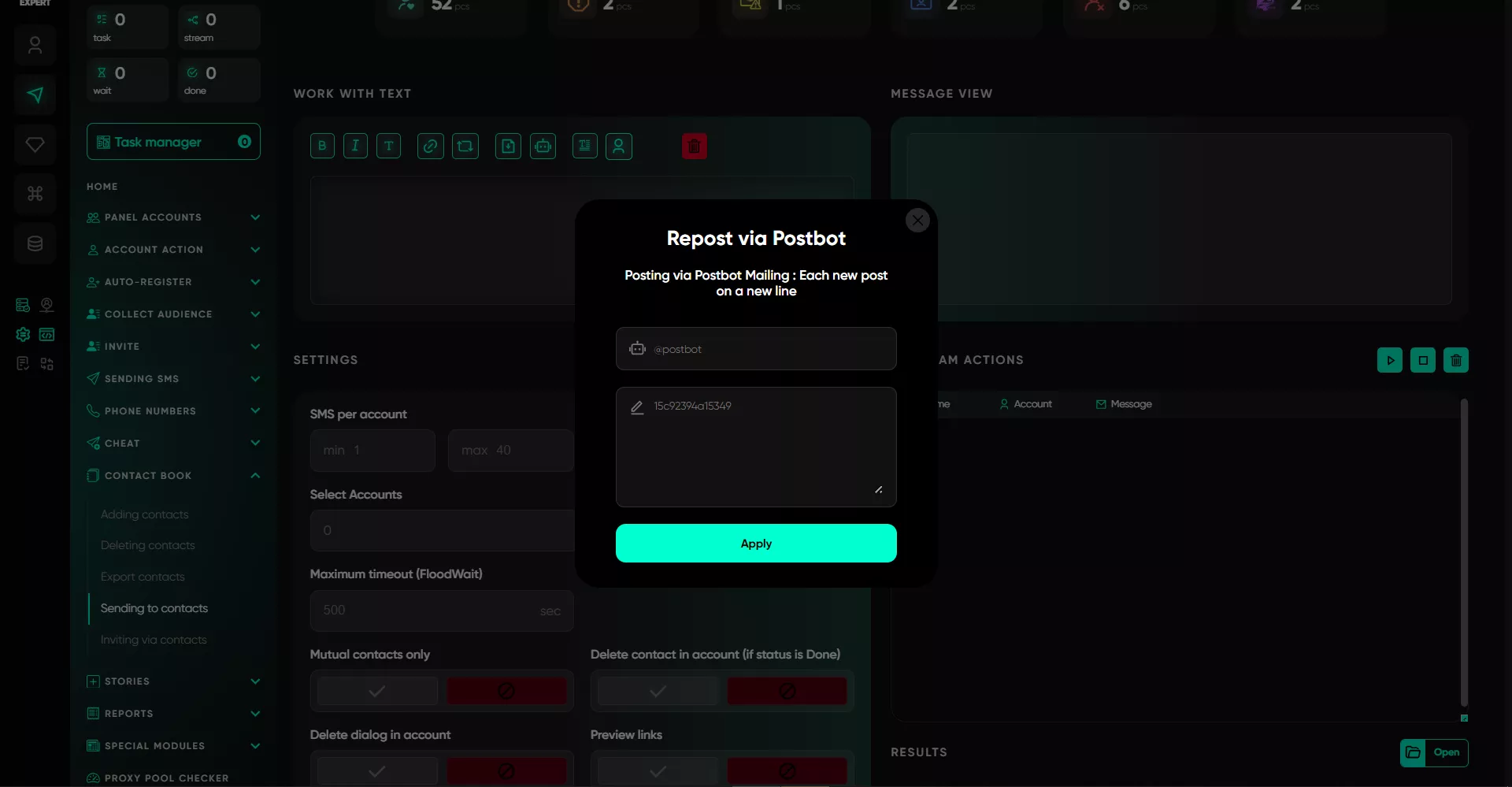Click the Maximum timeout FloodWait field

click(442, 611)
